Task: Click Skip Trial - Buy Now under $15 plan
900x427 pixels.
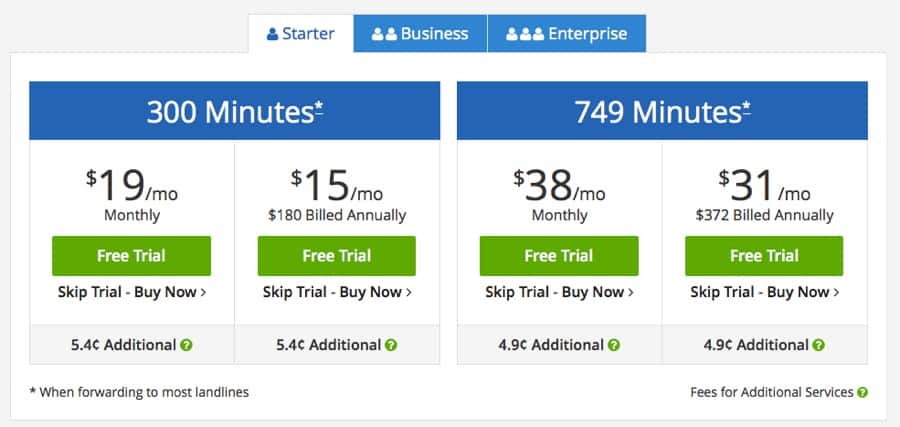Action: (338, 292)
